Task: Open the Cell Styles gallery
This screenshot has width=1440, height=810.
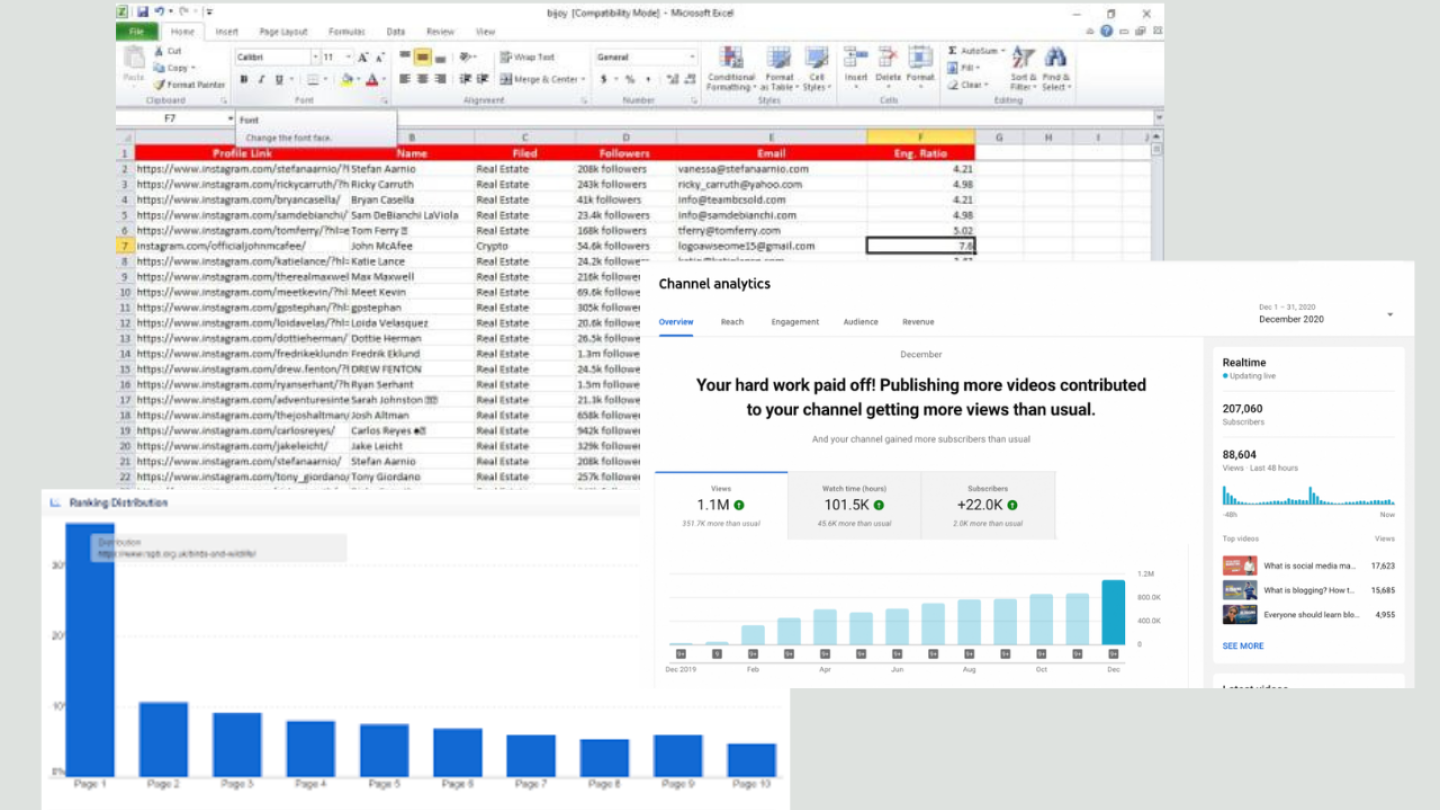Action: (x=816, y=68)
